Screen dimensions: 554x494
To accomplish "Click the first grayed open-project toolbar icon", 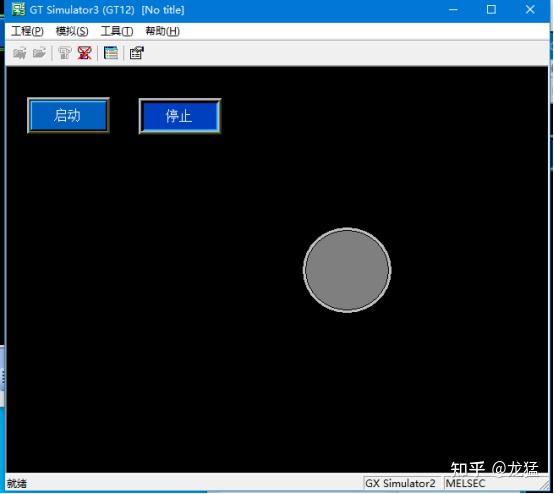I will tap(20, 53).
